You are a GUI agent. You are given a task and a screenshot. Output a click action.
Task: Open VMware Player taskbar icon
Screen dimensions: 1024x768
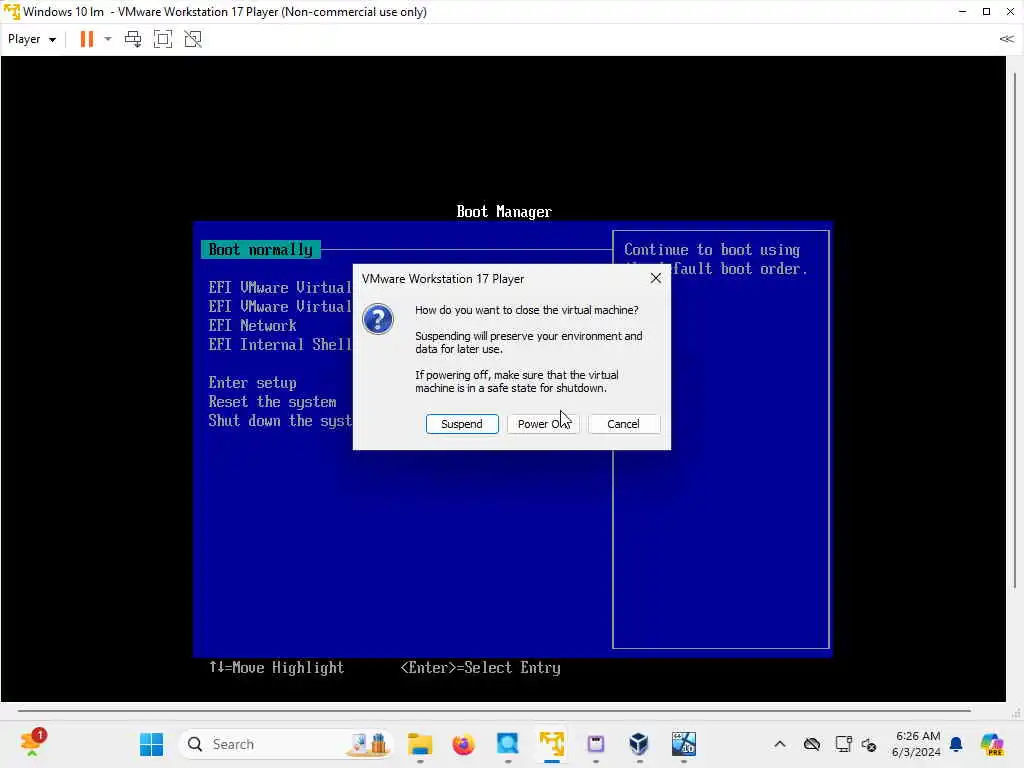[552, 744]
